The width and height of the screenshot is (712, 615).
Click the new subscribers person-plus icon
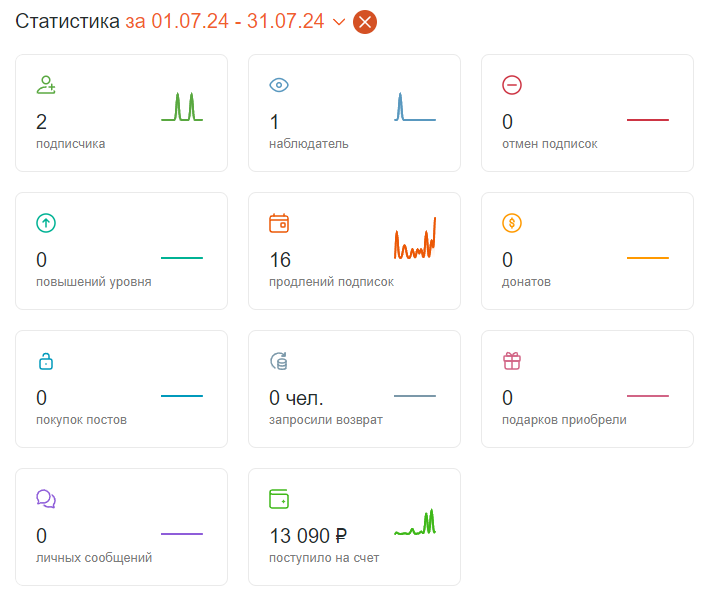[x=46, y=85]
